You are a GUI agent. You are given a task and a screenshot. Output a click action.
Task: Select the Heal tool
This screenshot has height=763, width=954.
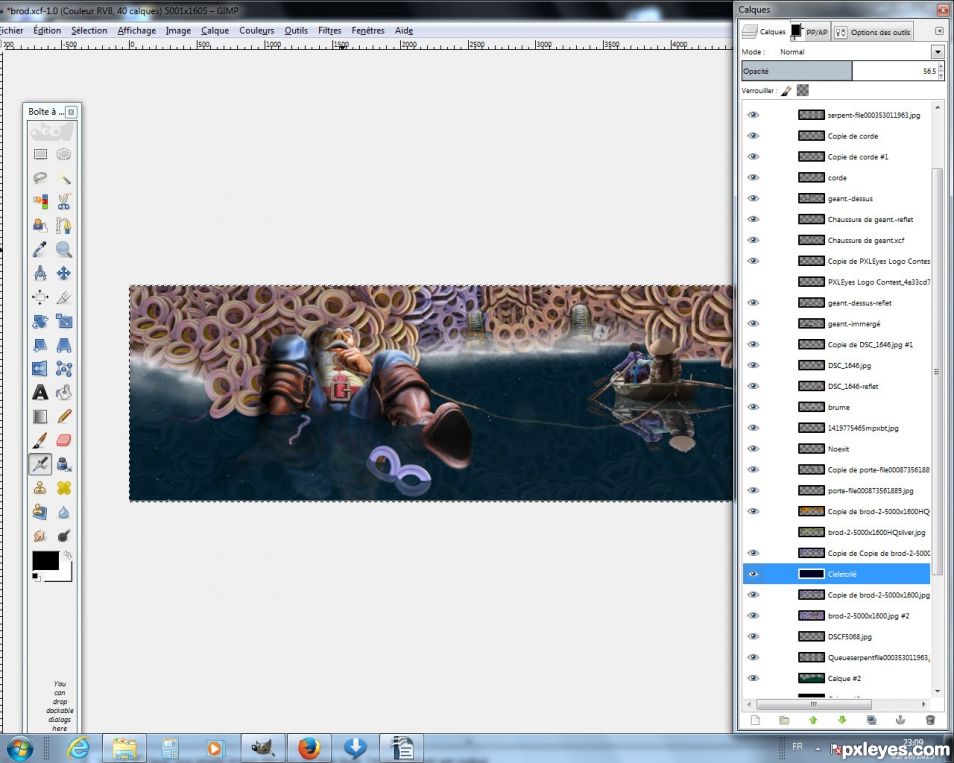coord(64,488)
